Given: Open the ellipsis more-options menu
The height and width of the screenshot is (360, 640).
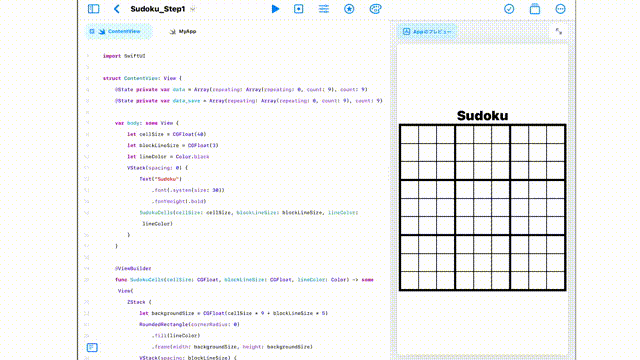Looking at the screenshot, I should pyautogui.click(x=560, y=9).
